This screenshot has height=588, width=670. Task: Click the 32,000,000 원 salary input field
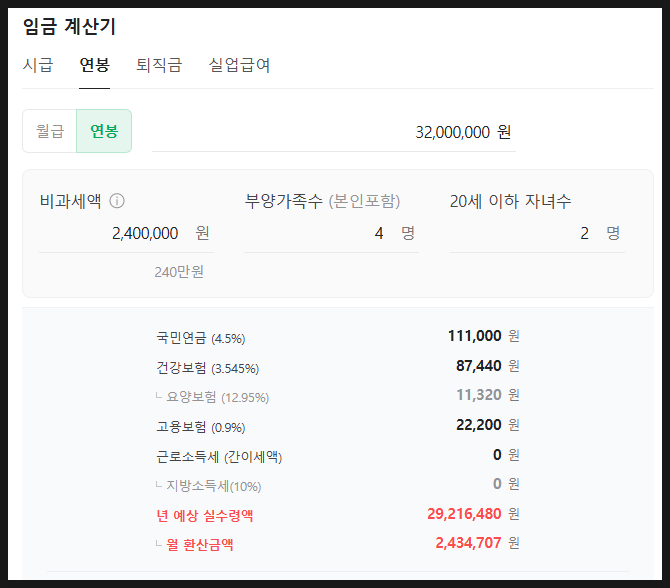(x=333, y=132)
